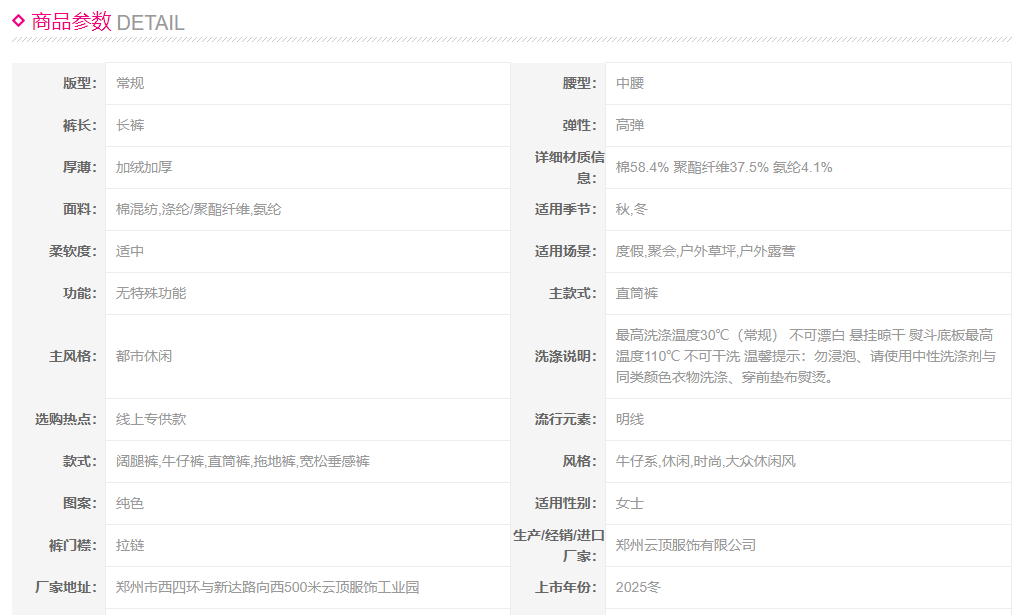Screen dimensions: 1021x615
Task: Select the 主风格 value 都市休闲
Action: point(144,356)
